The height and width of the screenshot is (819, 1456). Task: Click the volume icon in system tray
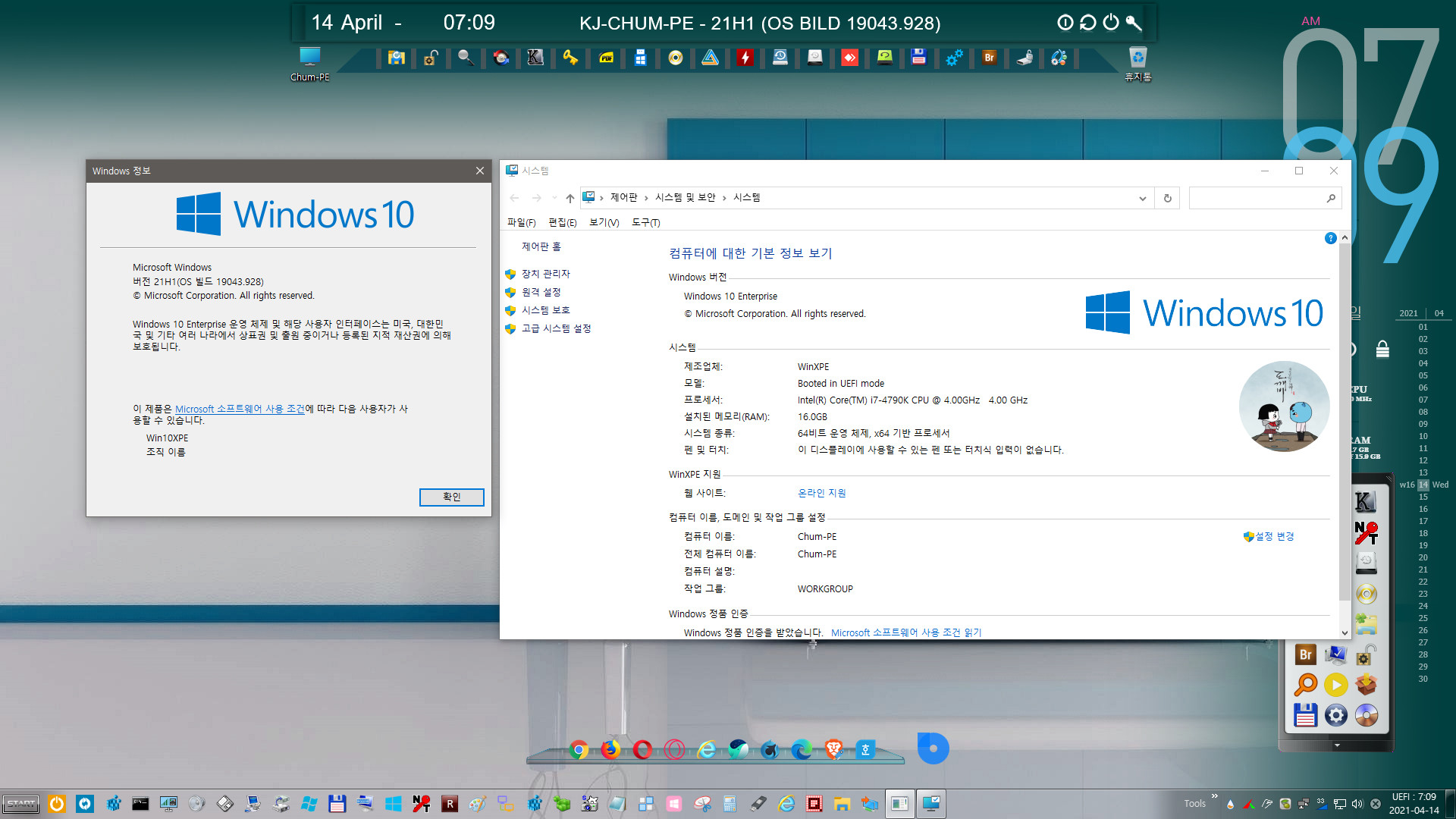[1357, 804]
